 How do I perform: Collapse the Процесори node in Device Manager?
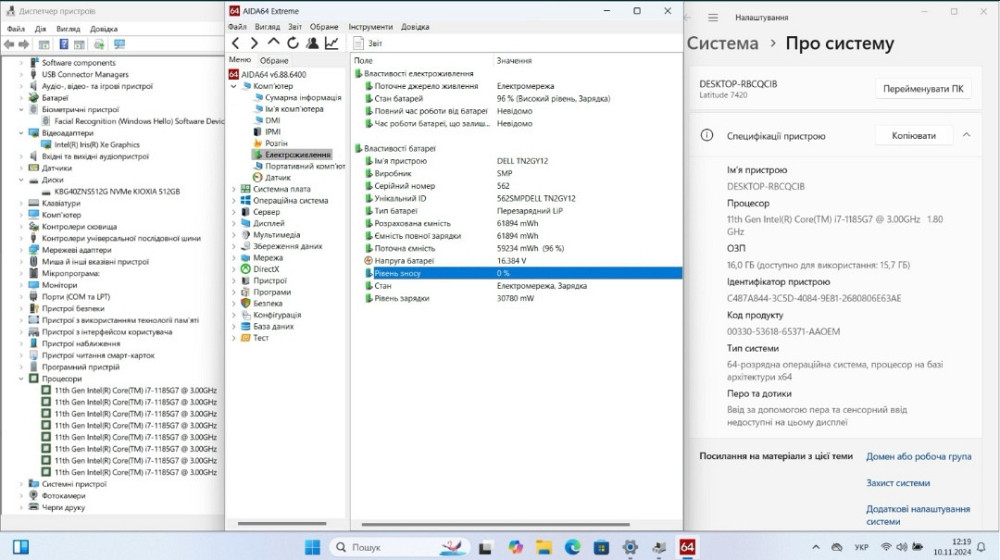coord(22,379)
